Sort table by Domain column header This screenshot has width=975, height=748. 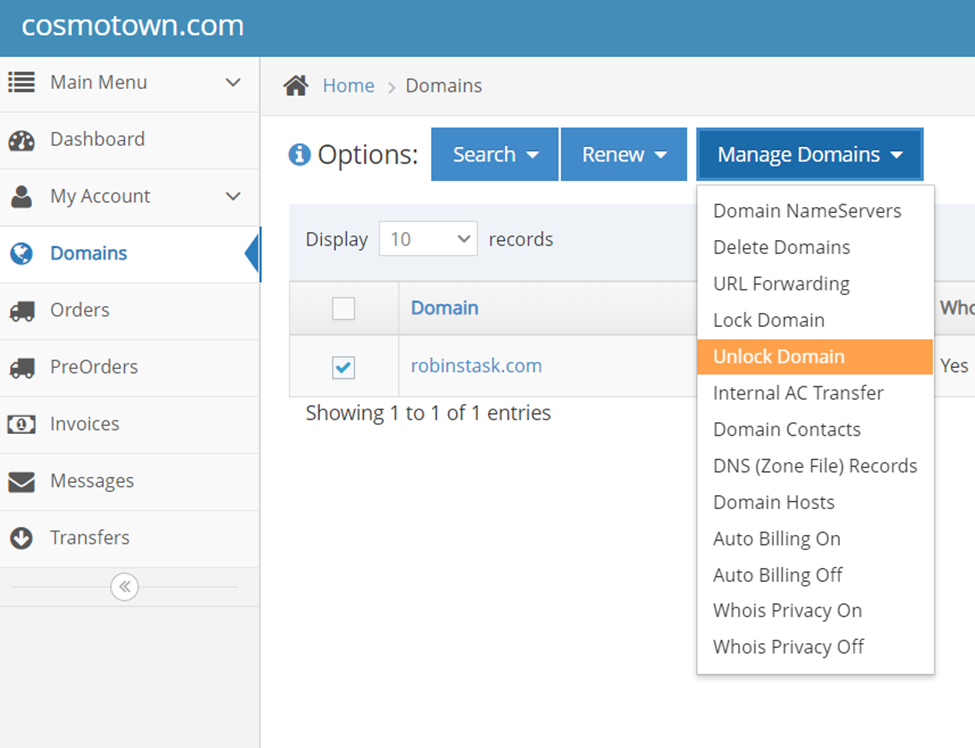pyautogui.click(x=444, y=308)
